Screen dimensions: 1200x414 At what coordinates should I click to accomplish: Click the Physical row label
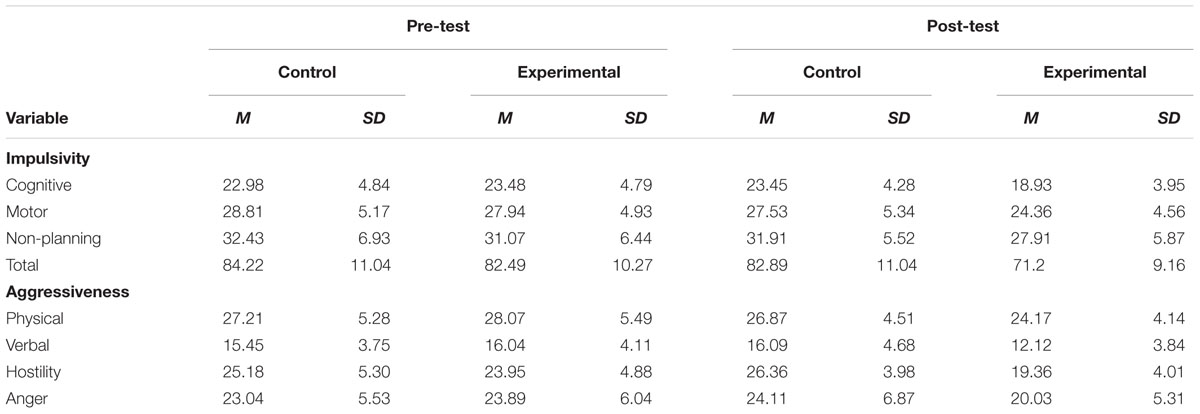(33, 319)
